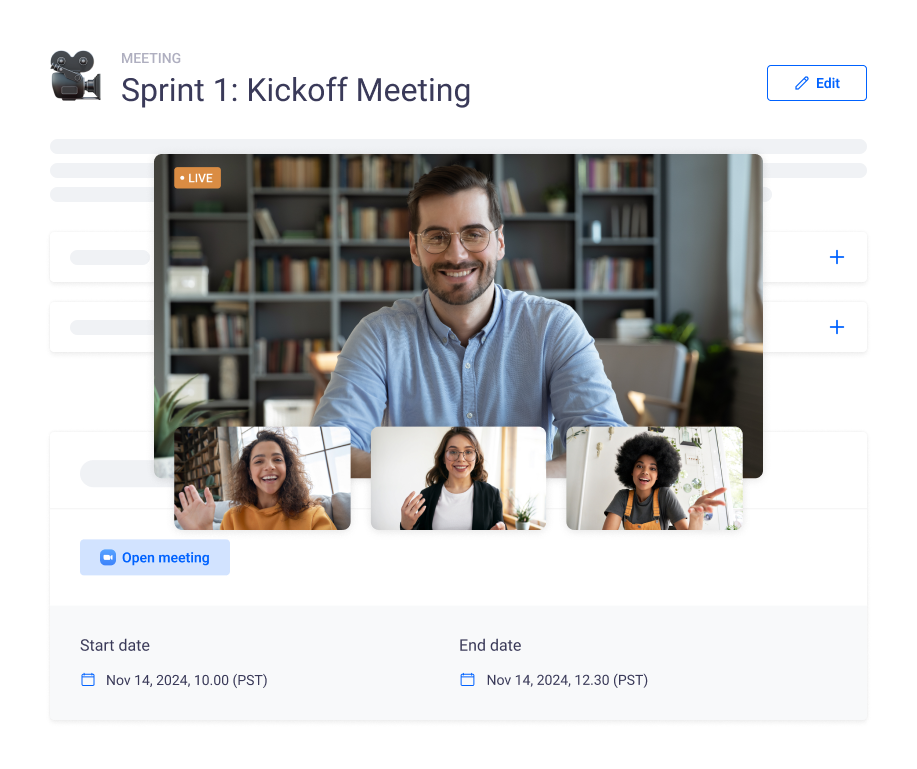The height and width of the screenshot is (769, 917).
Task: Click the Sprint 1: Kickoff Meeting title
Action: (296, 91)
